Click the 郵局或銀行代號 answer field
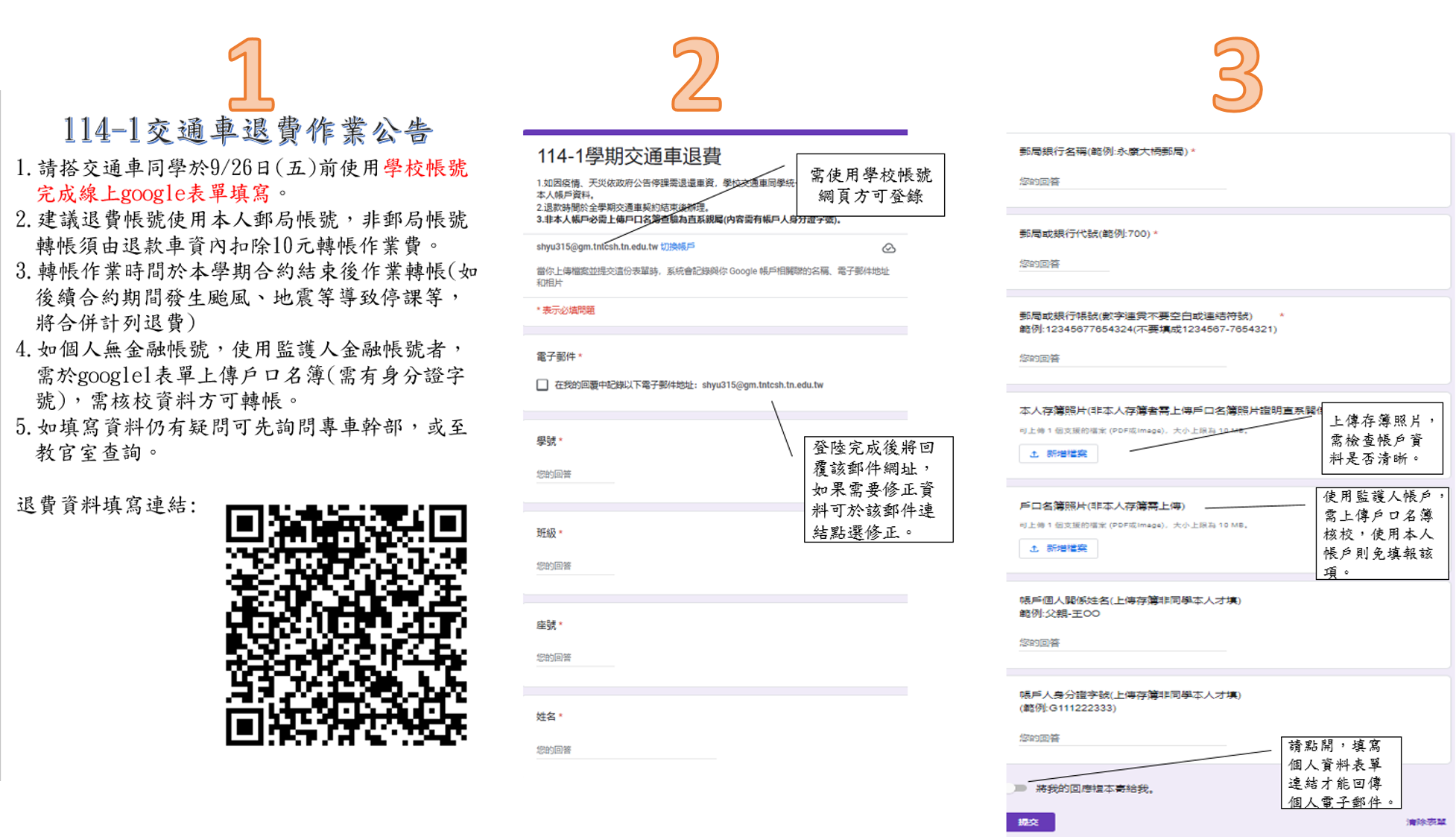1456x837 pixels. click(x=1063, y=264)
